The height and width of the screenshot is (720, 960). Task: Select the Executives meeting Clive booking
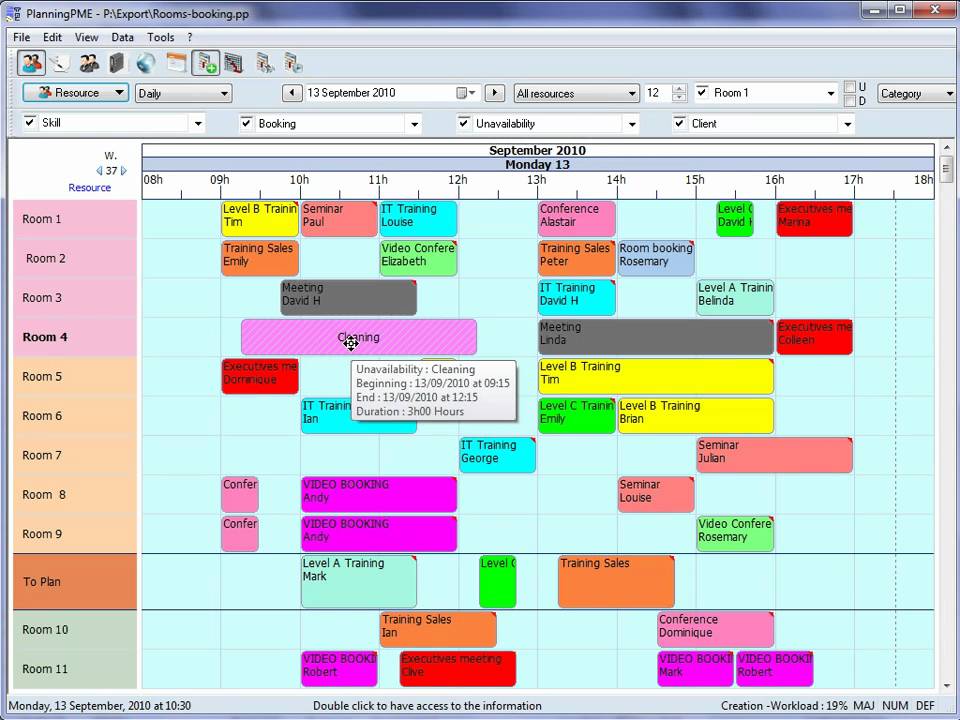[458, 669]
